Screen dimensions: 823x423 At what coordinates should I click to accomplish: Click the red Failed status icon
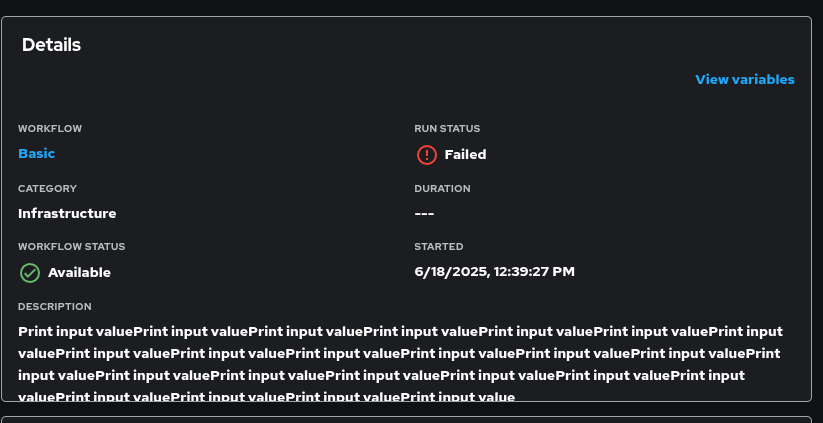click(x=427, y=154)
